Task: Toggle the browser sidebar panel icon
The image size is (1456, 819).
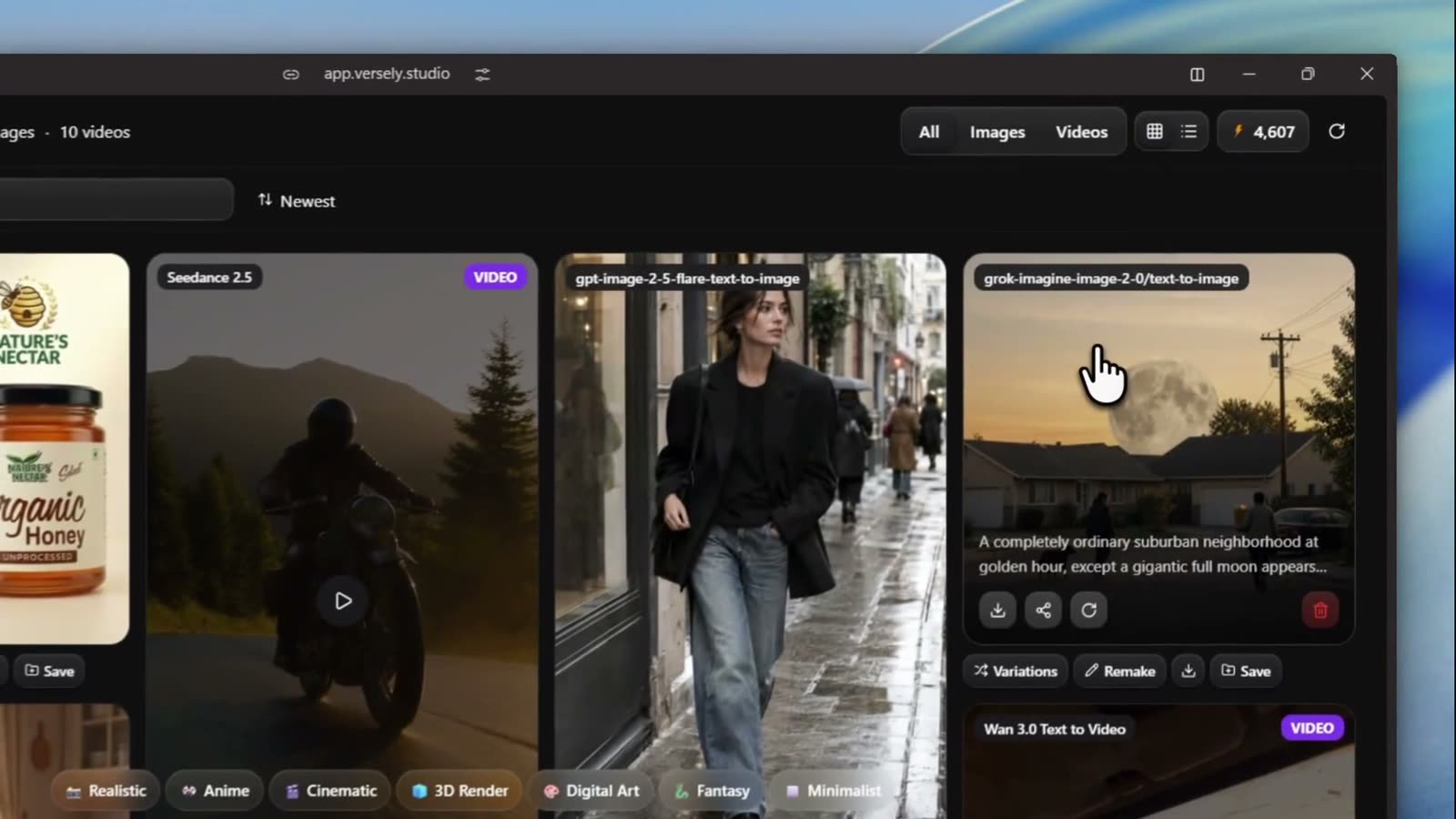Action: (1198, 75)
